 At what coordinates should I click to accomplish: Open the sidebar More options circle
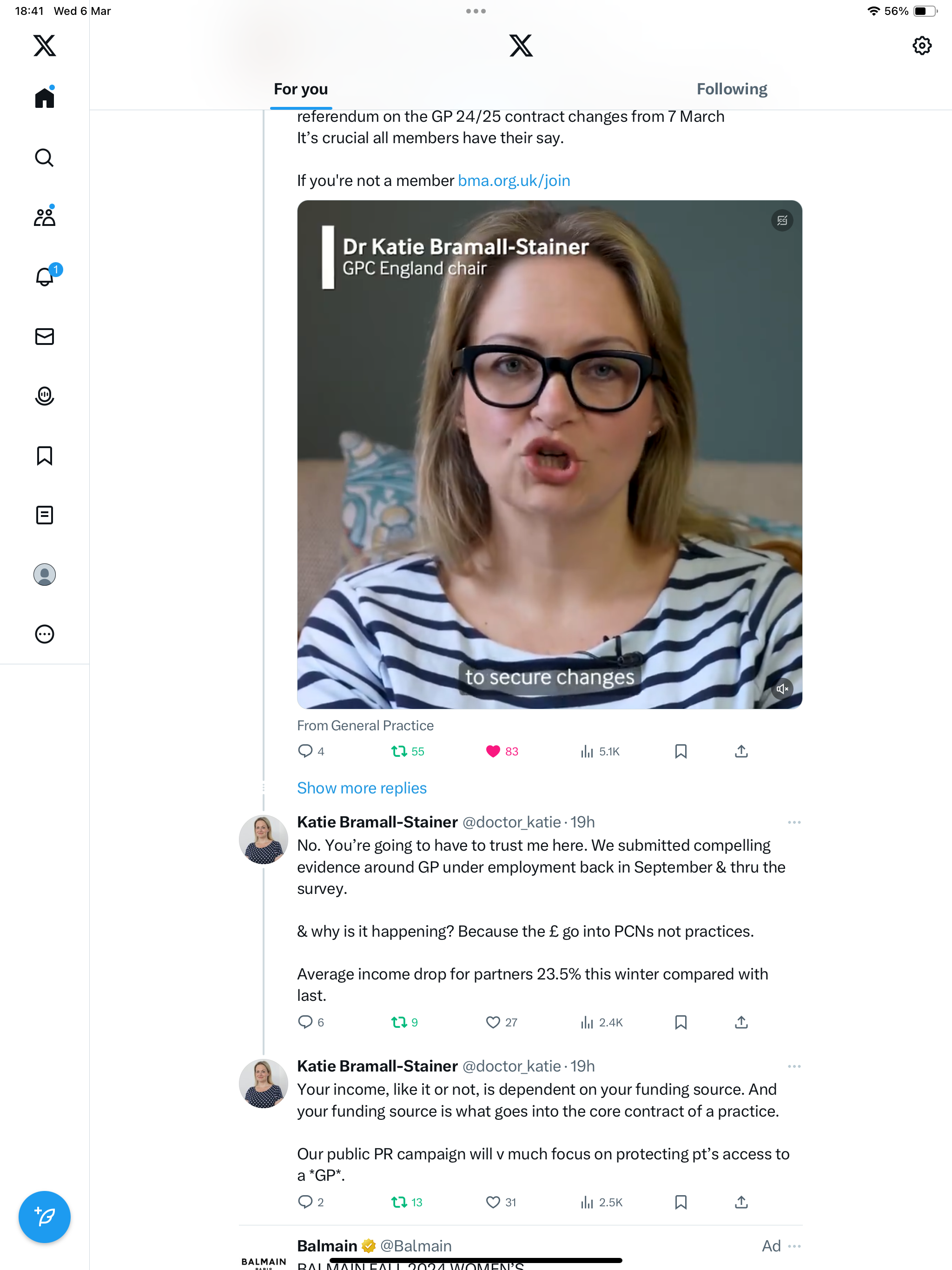point(44,634)
